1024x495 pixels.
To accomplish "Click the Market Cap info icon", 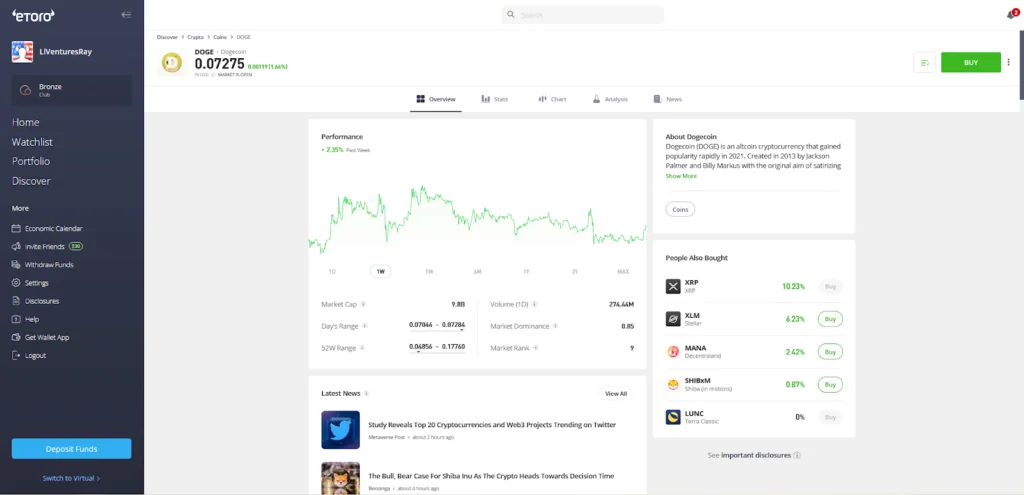I will [x=362, y=304].
